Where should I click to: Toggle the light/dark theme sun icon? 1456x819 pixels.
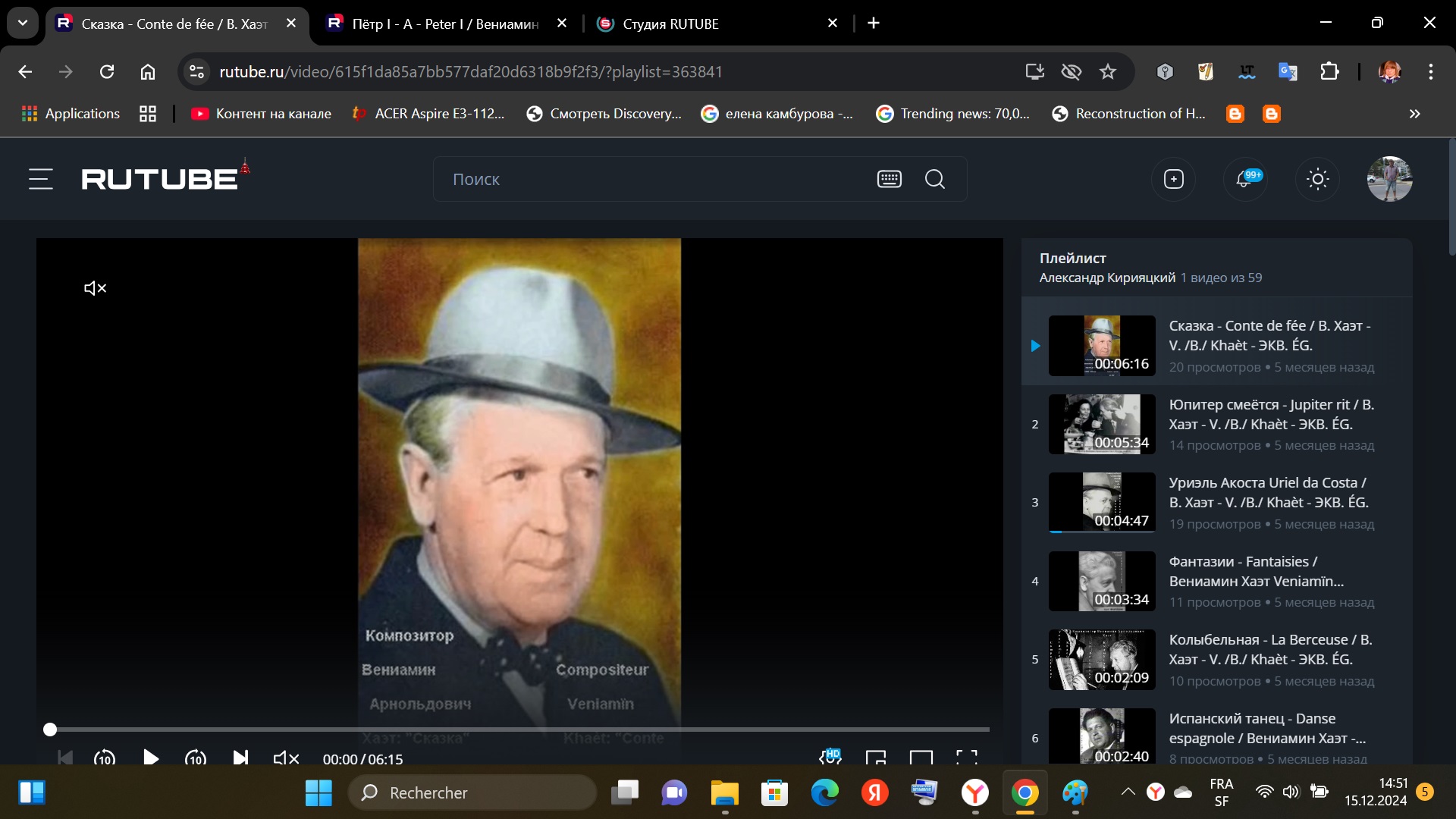tap(1317, 179)
